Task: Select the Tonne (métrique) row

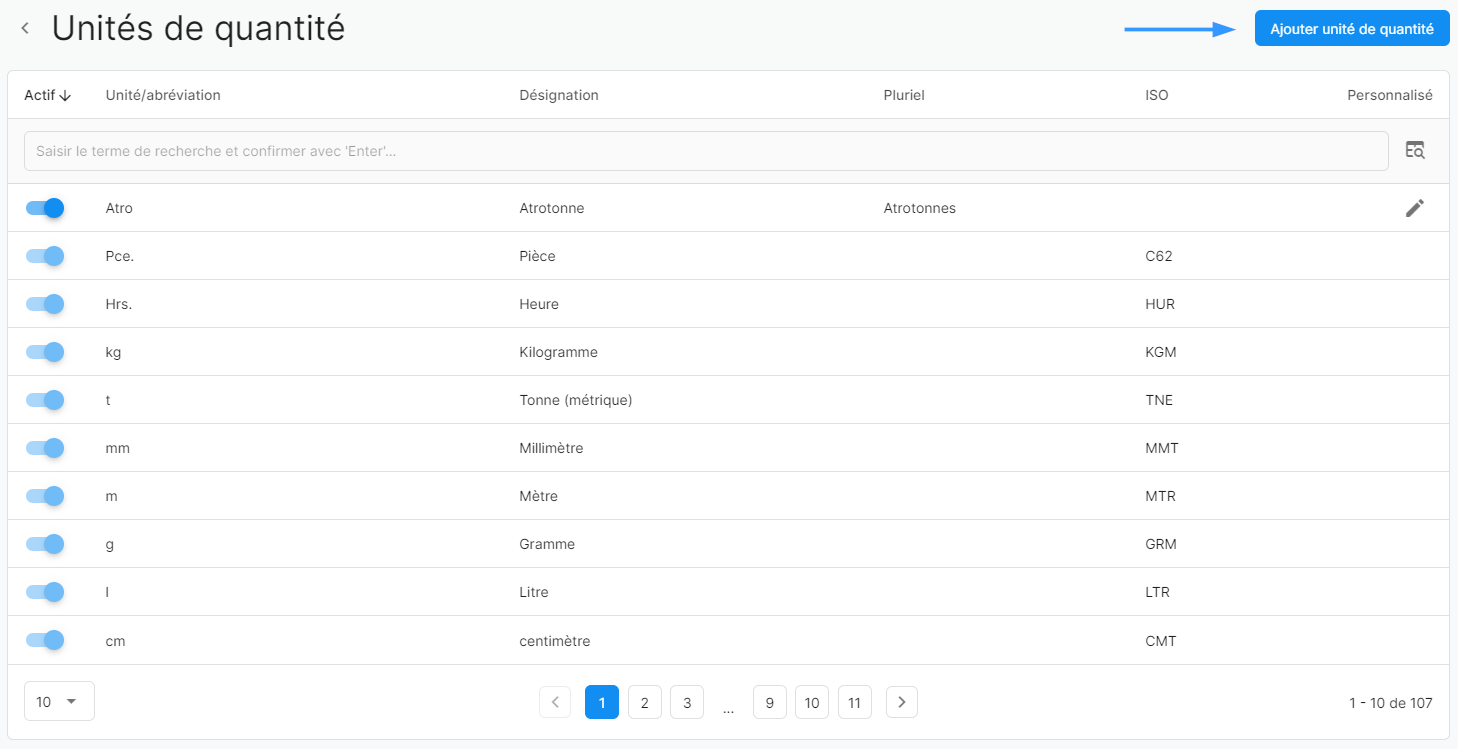Action: (x=576, y=400)
